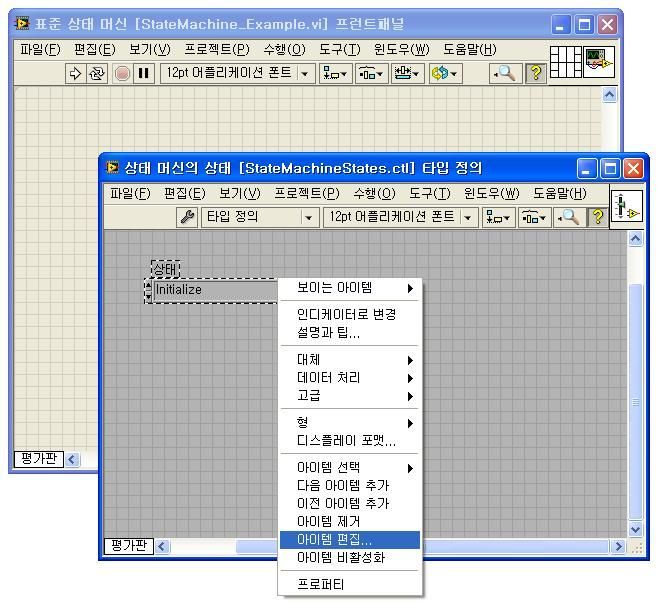
Task: Click search magnifier in type definition toolbar
Action: point(569,217)
